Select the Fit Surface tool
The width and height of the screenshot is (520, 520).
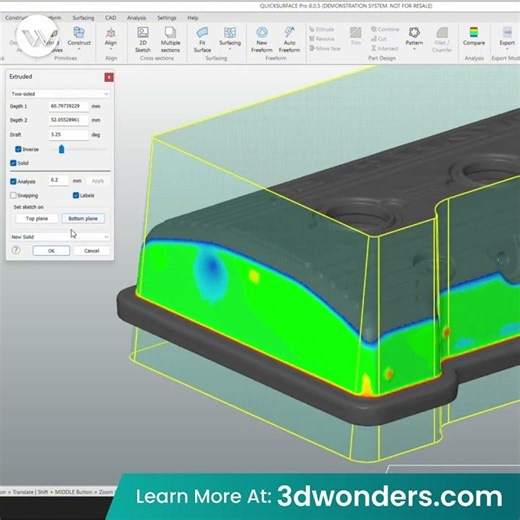(202, 39)
